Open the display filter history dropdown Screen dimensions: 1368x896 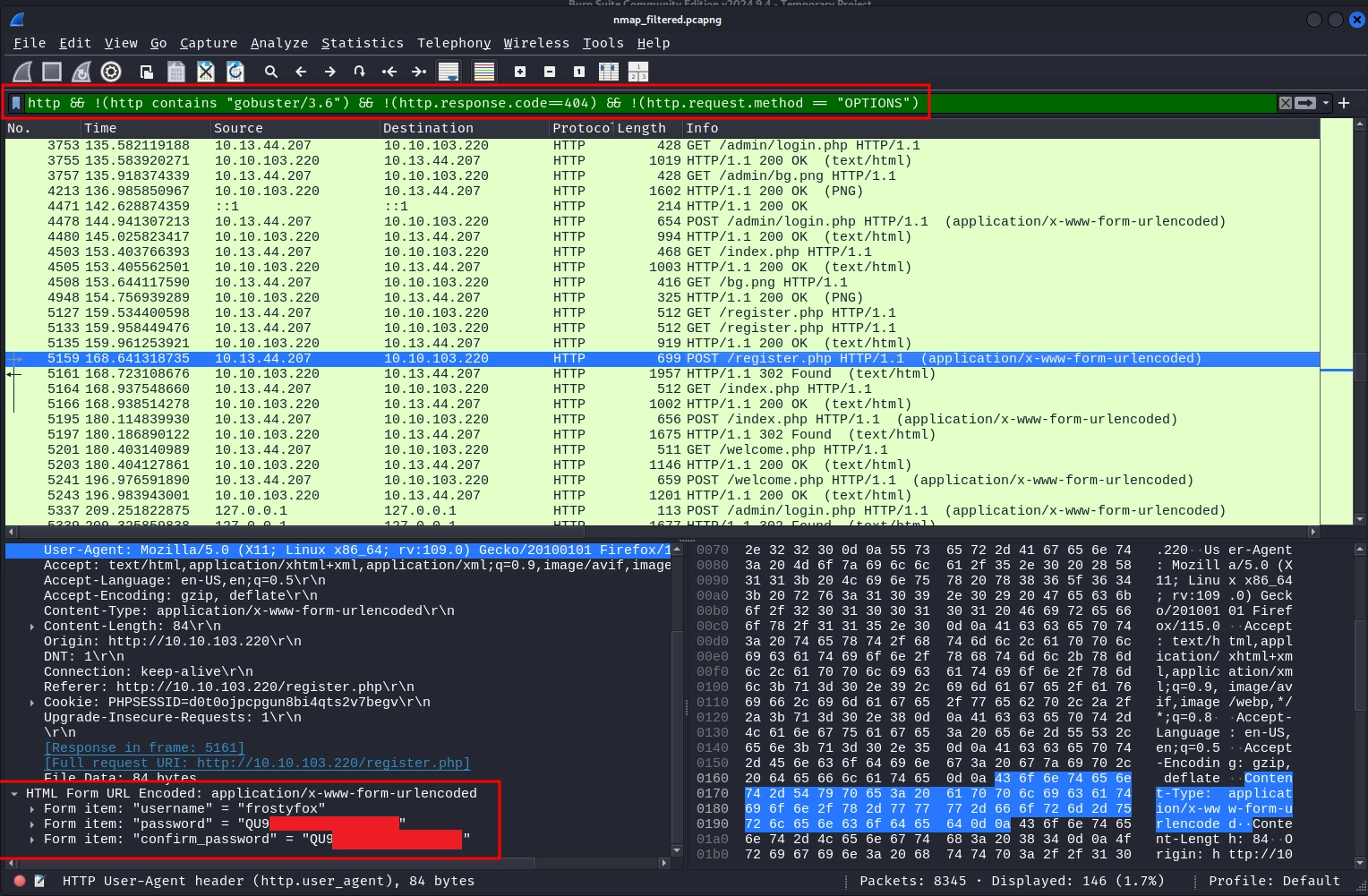coord(1326,103)
